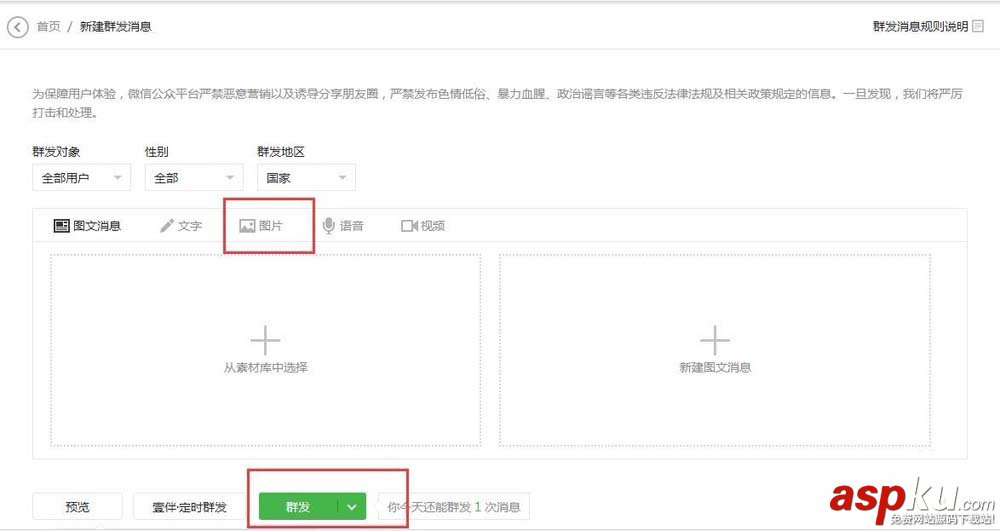Go back using the circled arrow icon
The image size is (1000, 531).
point(17,27)
